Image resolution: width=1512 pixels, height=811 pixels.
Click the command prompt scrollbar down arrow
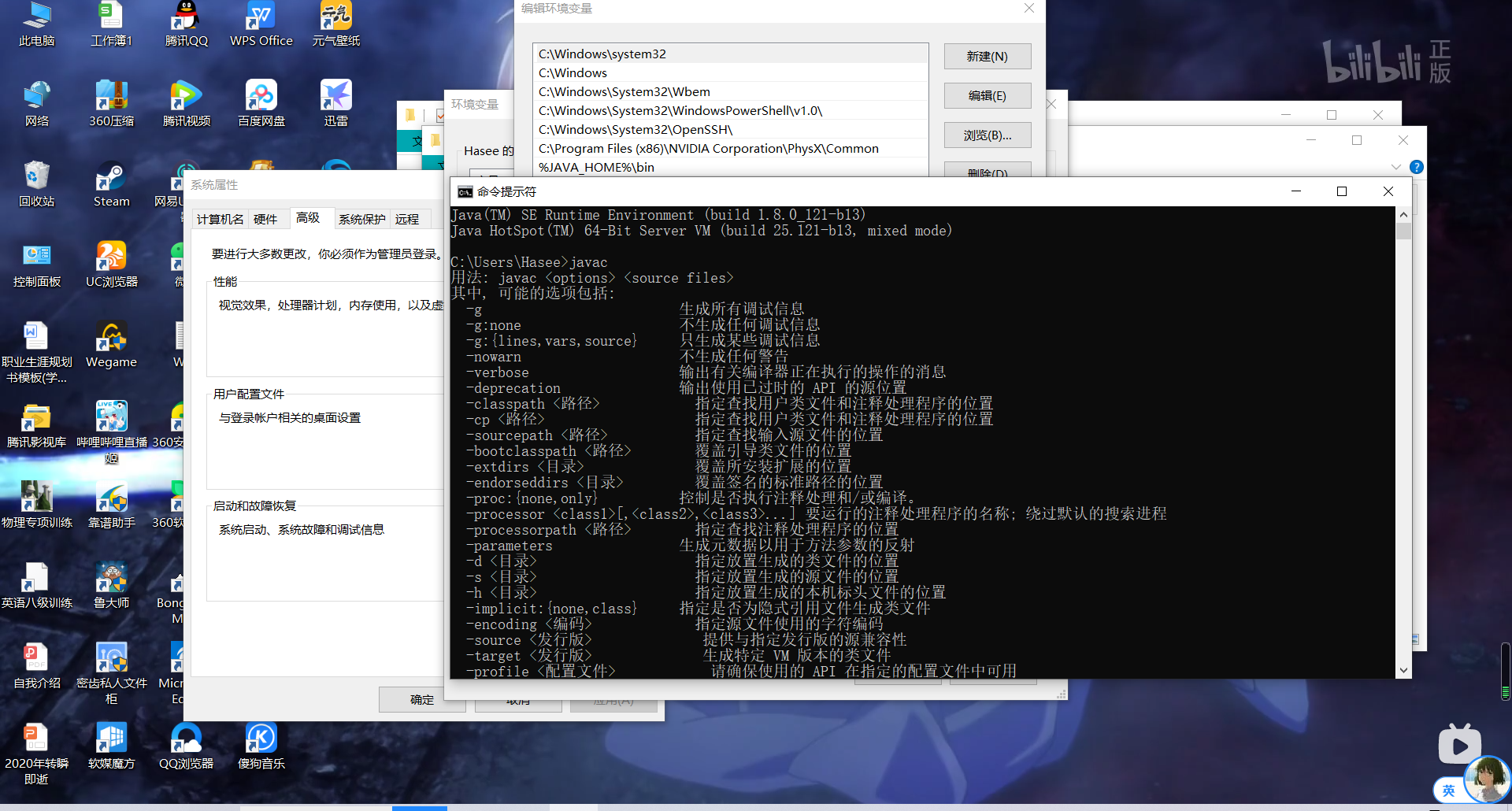[x=1403, y=671]
